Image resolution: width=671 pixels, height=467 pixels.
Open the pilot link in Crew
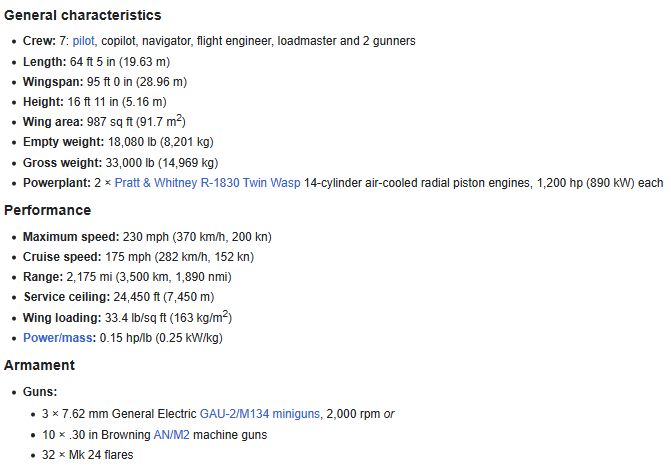click(x=83, y=41)
